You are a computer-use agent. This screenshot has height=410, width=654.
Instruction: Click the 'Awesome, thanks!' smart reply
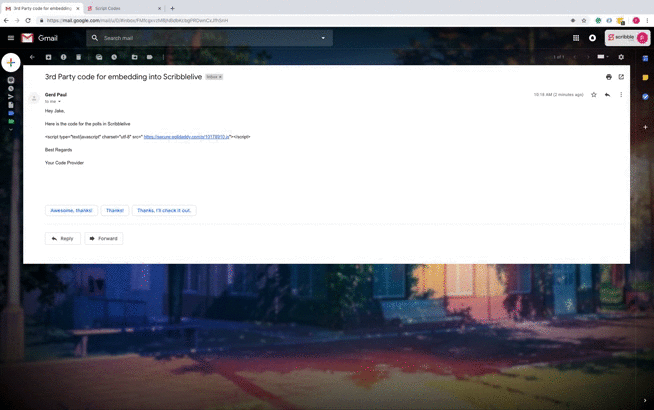click(x=71, y=210)
